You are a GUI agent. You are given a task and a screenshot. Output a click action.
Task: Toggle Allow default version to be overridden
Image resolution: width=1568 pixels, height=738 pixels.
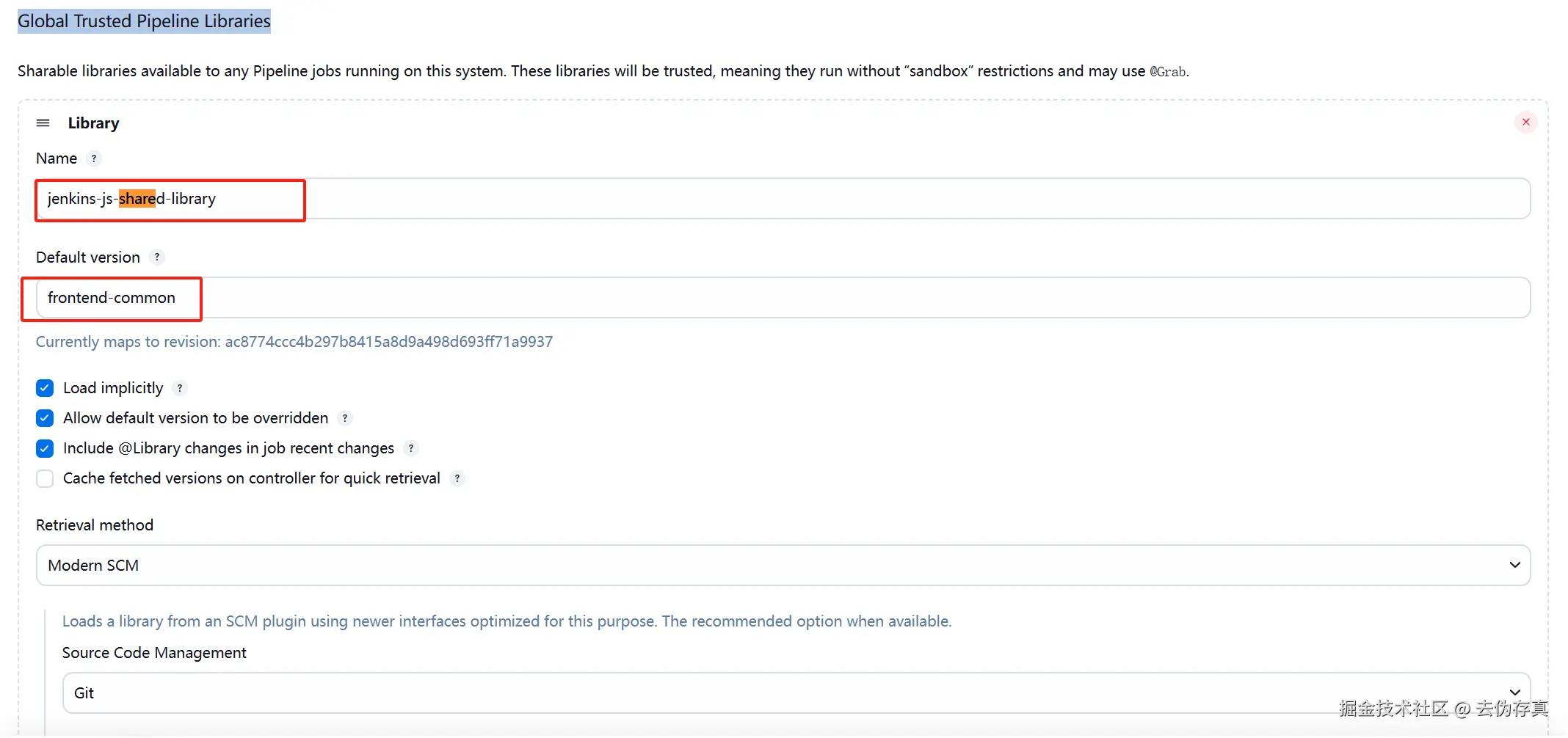click(45, 418)
